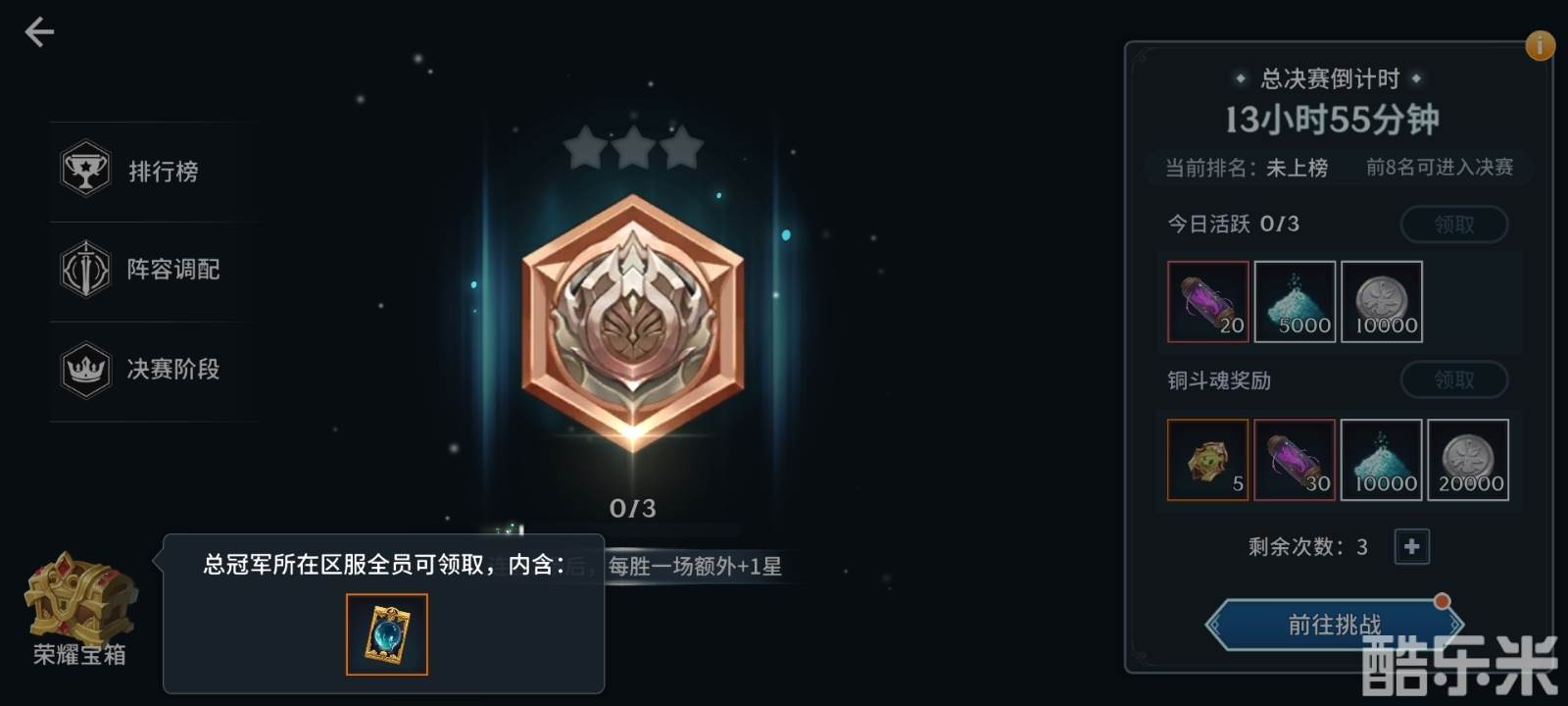1568x706 pixels.
Task: Tap the three-star rating above the badge
Action: pos(633,147)
